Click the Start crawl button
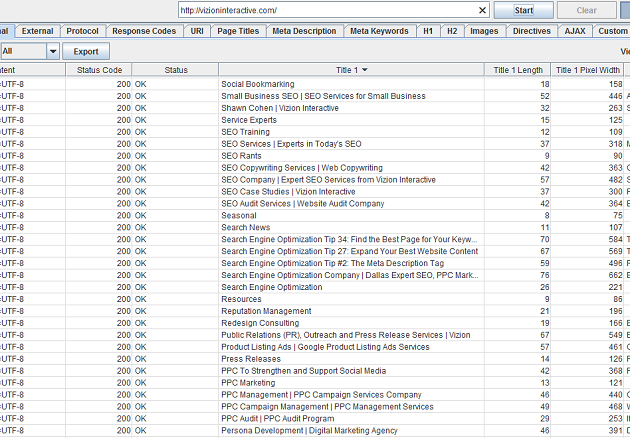The height and width of the screenshot is (438, 630). click(523, 10)
